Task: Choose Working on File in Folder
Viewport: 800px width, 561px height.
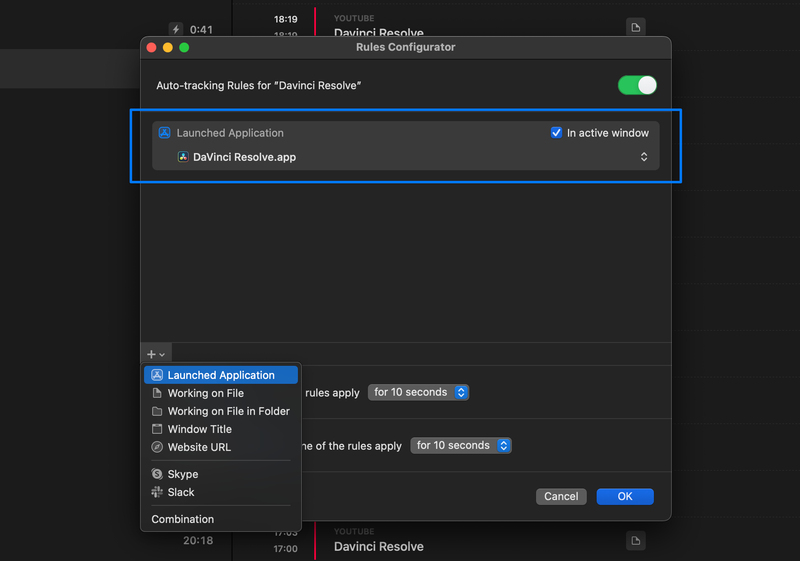Action: (x=221, y=411)
